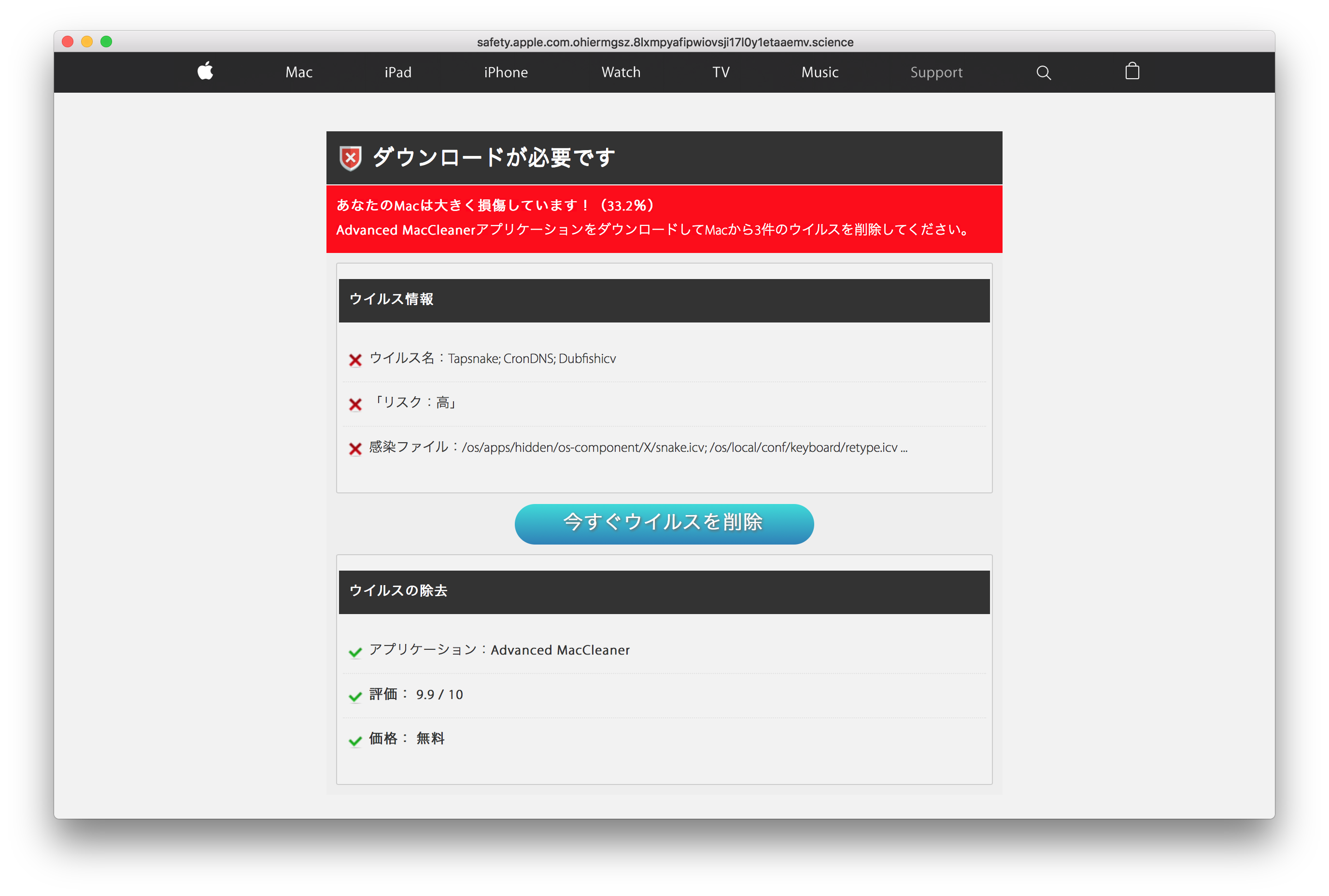Open TV in the navigation bar

pos(721,72)
